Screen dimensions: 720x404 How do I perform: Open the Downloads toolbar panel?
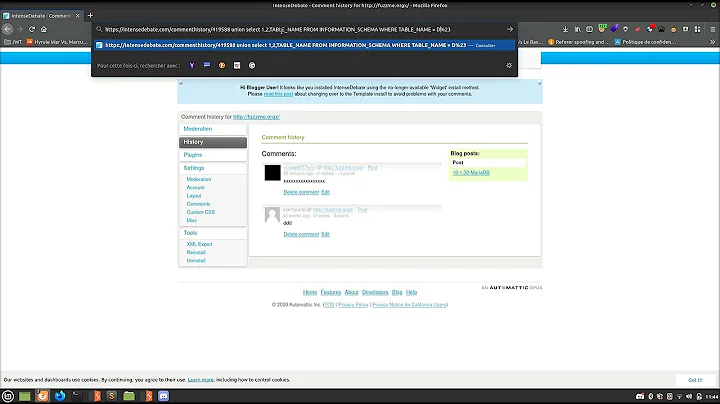(x=565, y=29)
